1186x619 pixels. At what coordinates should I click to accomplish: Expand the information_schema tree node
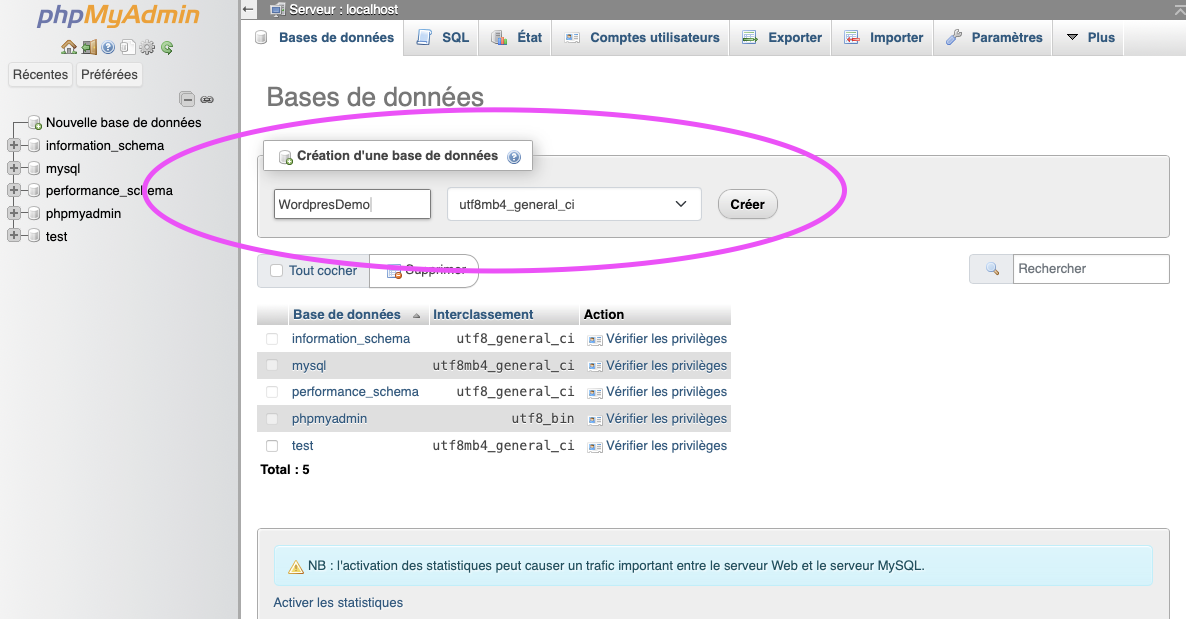pyautogui.click(x=14, y=146)
